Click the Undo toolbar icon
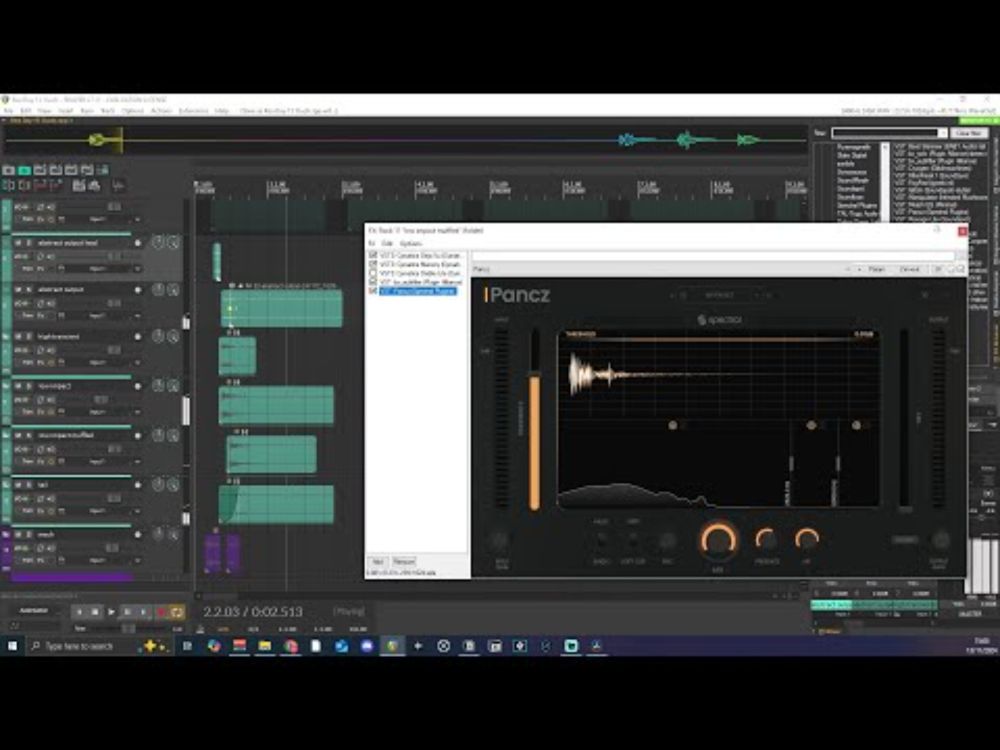This screenshot has width=1000, height=750. pos(71,170)
